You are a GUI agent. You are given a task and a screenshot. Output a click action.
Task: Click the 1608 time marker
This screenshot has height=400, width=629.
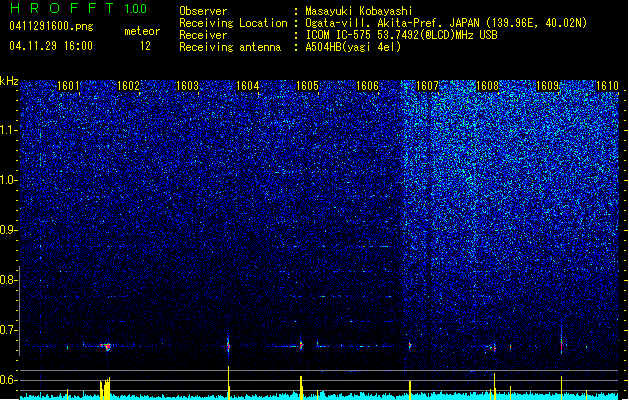(x=487, y=86)
